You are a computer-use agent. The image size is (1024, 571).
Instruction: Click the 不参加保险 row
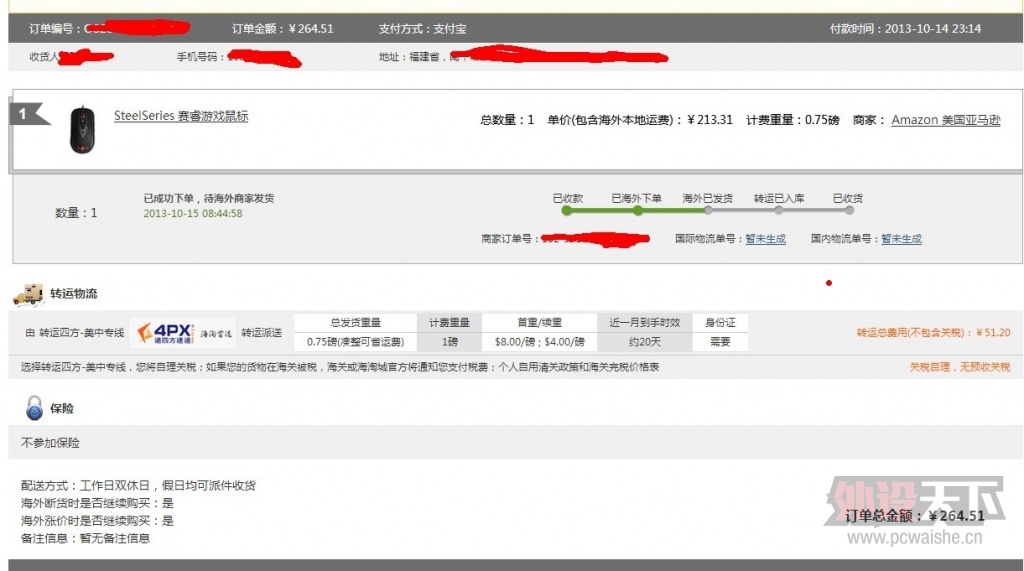tap(515, 443)
